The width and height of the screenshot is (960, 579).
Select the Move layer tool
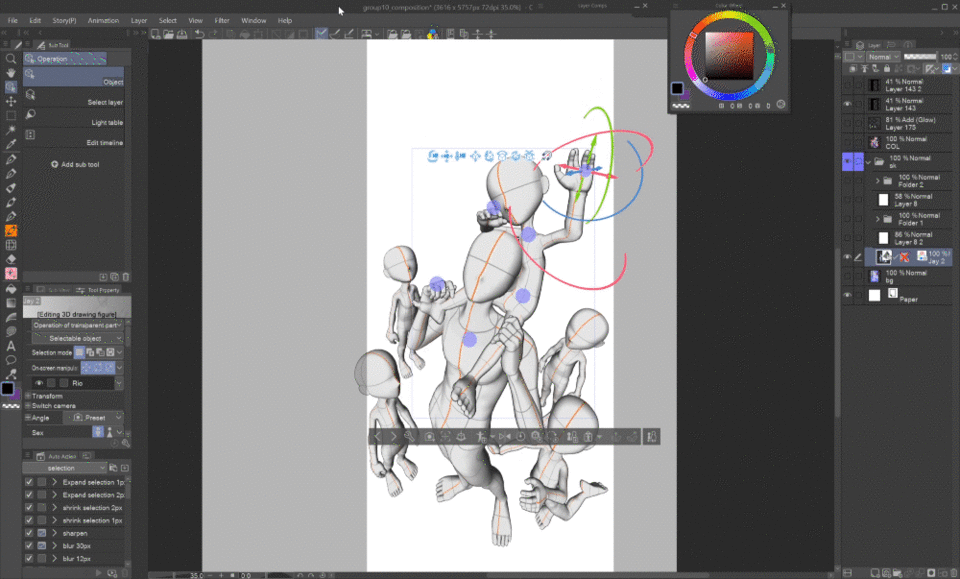(10, 102)
